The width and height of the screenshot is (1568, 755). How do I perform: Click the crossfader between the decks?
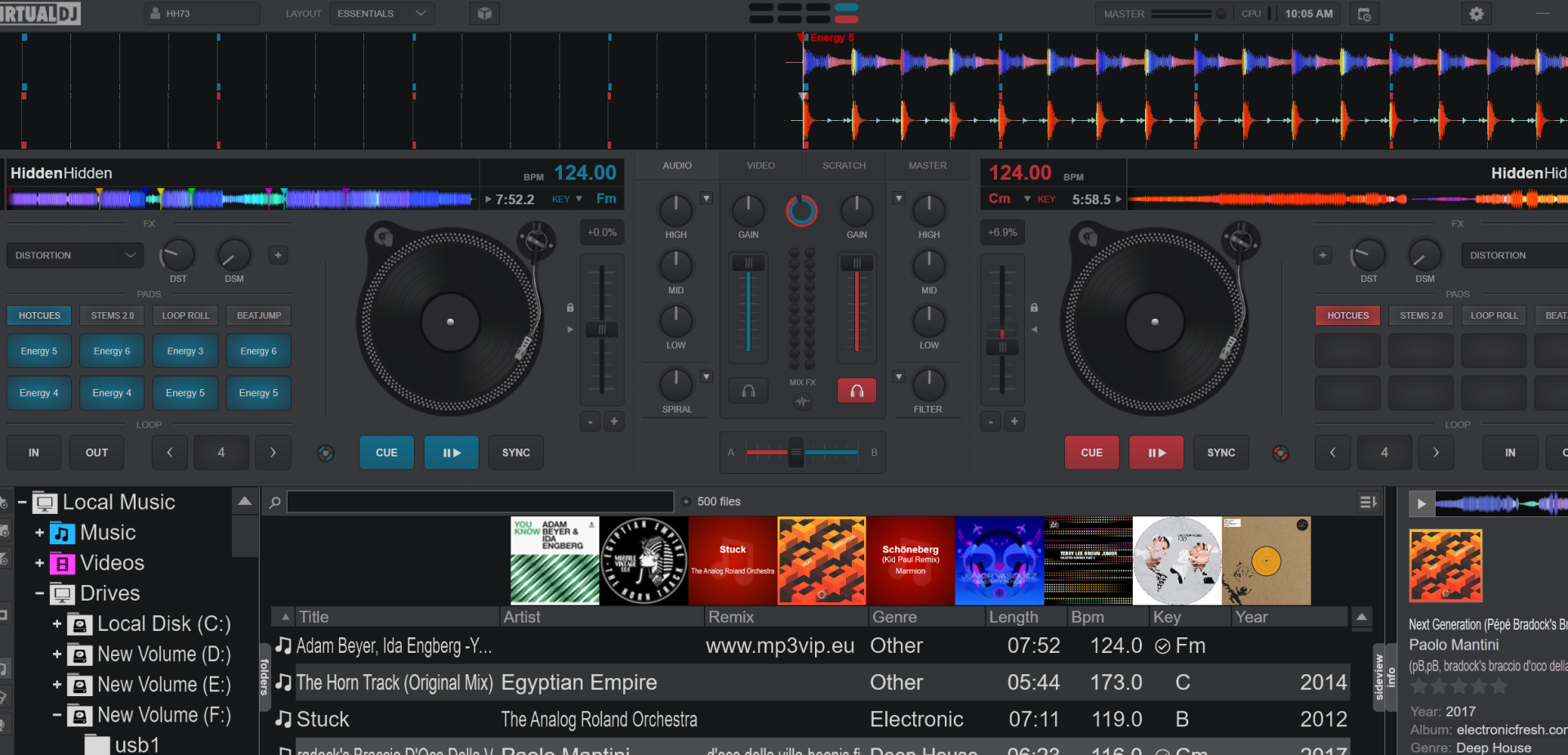click(x=796, y=452)
